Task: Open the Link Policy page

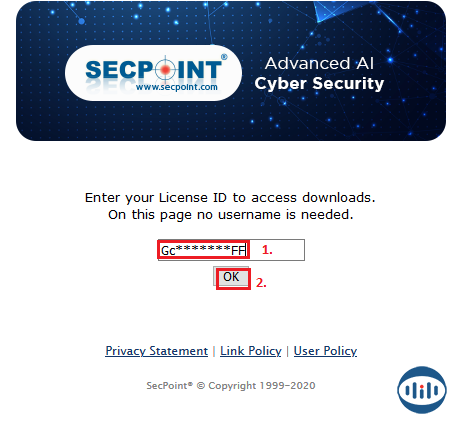Action: click(x=251, y=351)
